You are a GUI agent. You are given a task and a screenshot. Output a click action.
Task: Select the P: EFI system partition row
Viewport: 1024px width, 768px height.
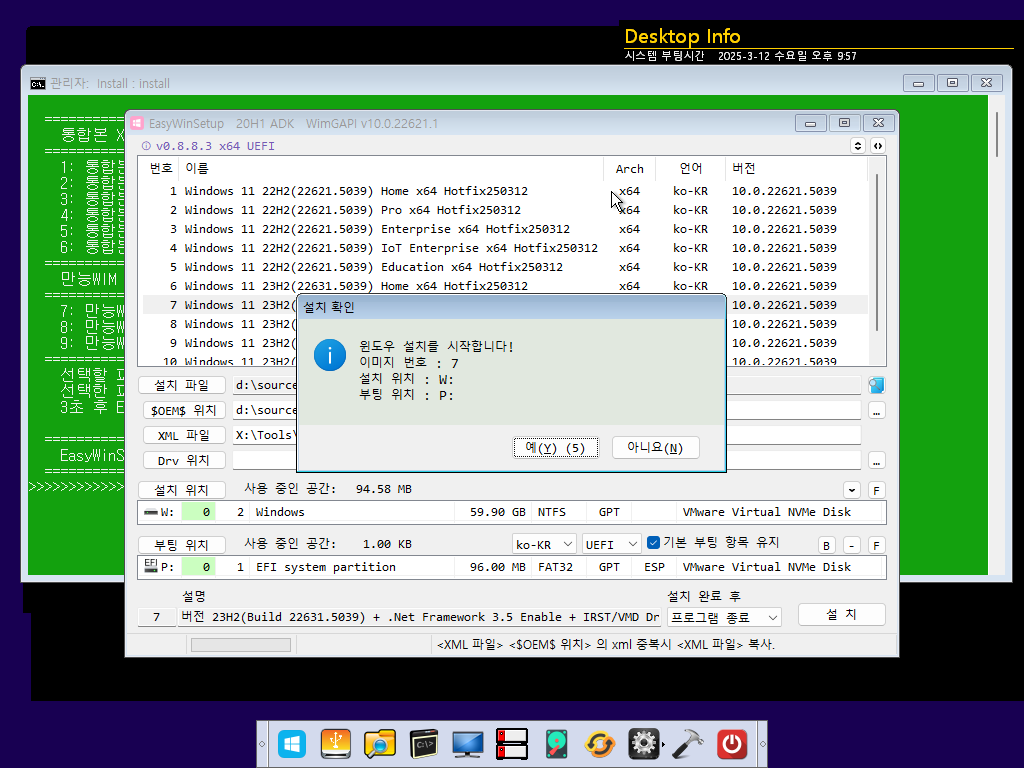(x=511, y=567)
